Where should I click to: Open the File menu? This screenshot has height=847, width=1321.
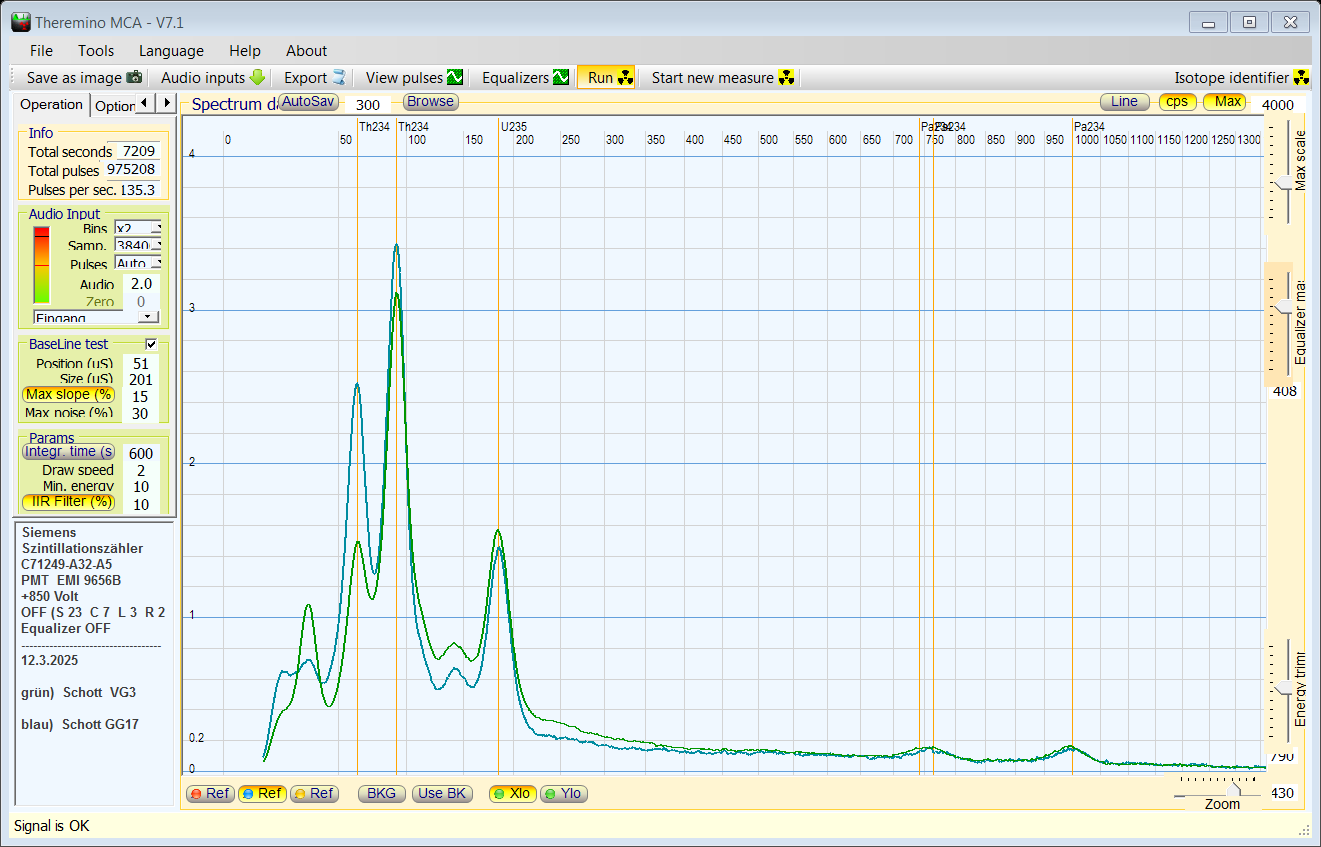[41, 51]
